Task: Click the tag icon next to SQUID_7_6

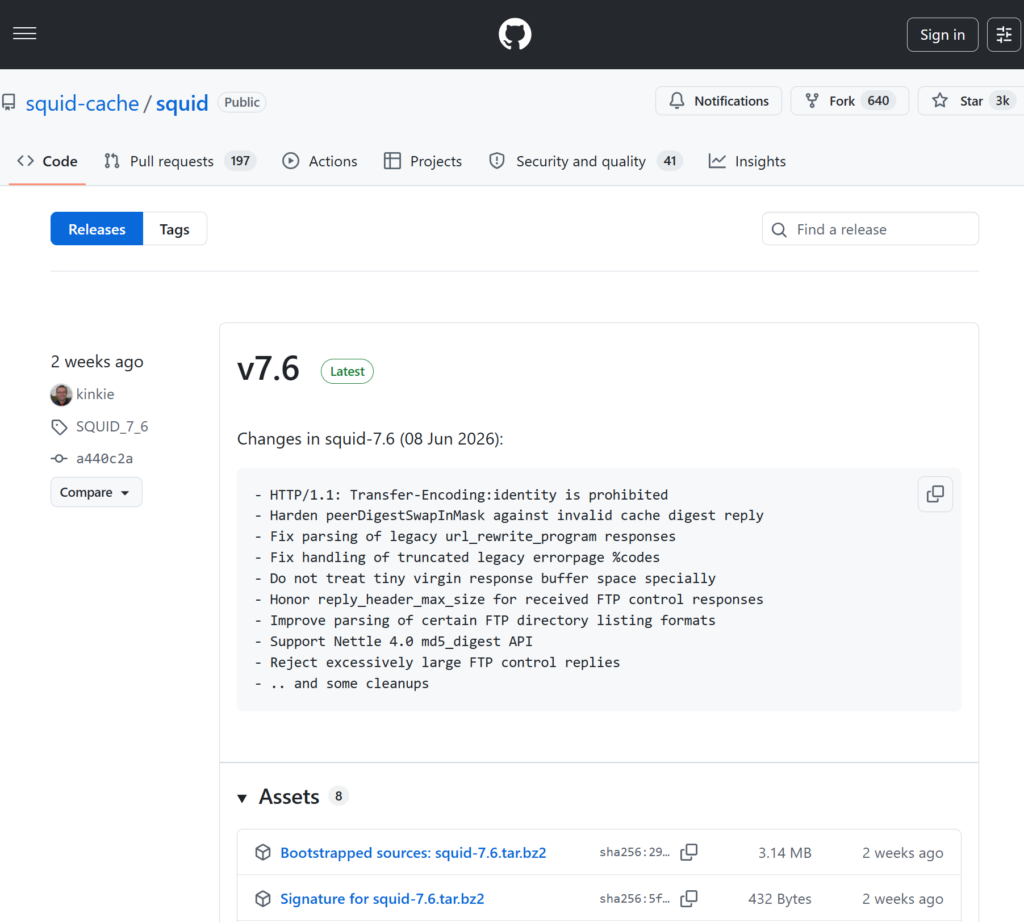Action: click(x=59, y=427)
